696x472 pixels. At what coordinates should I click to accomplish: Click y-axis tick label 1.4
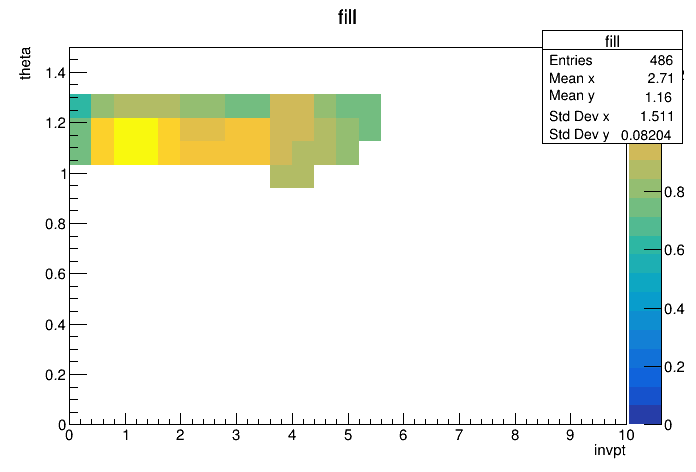tap(55, 72)
